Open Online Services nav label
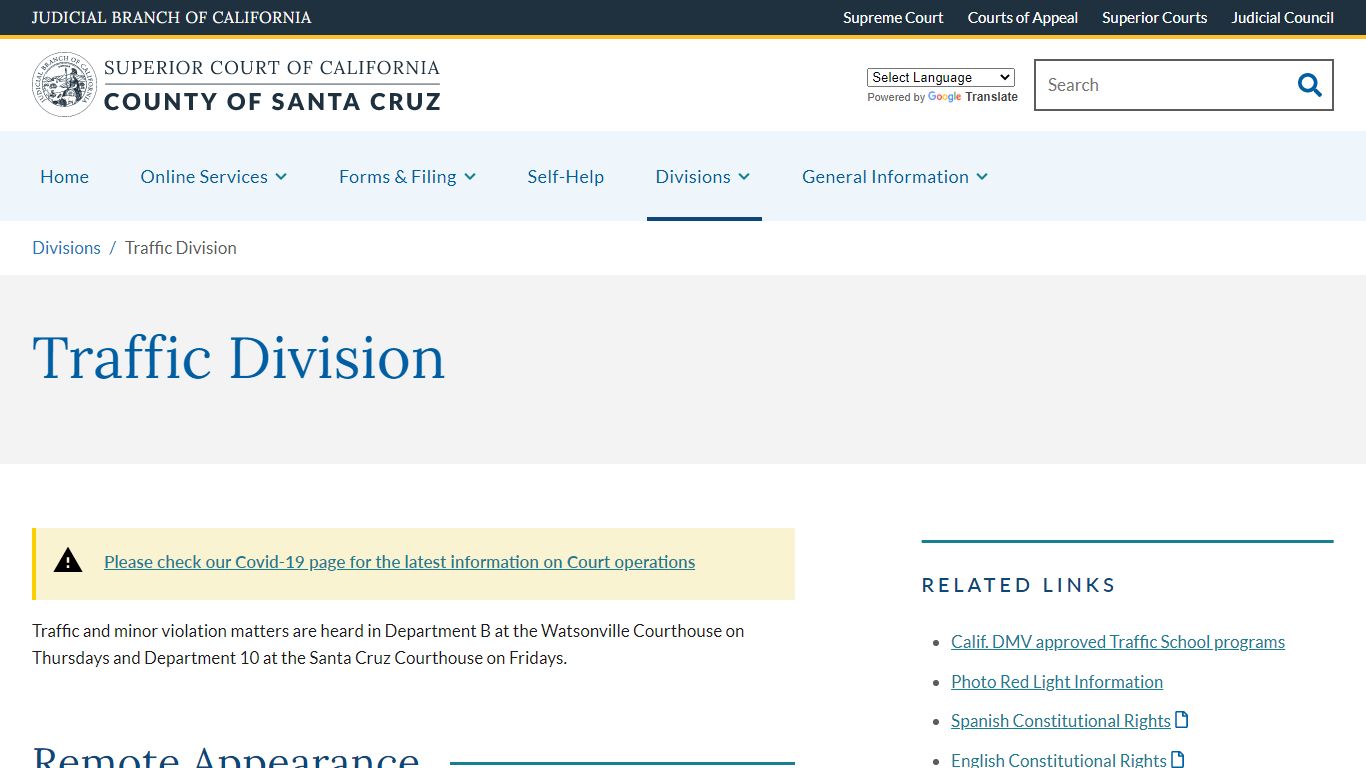 [x=204, y=176]
